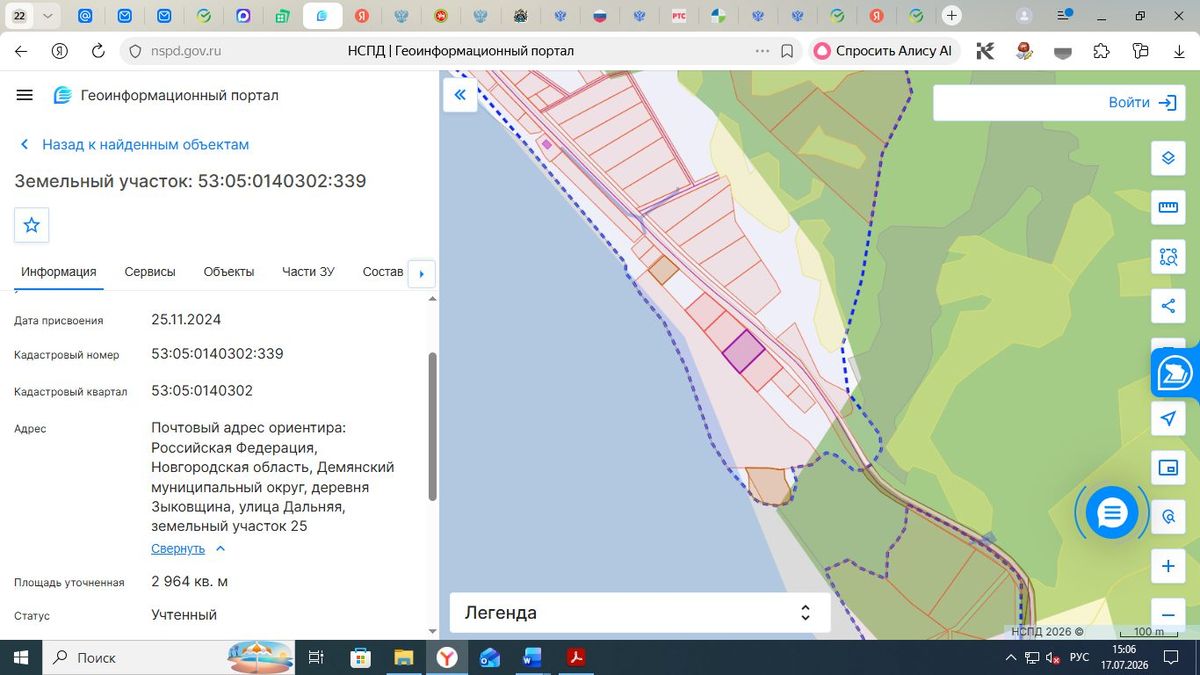Click the site protection shield icon
Image resolution: width=1200 pixels, height=675 pixels.
click(137, 51)
